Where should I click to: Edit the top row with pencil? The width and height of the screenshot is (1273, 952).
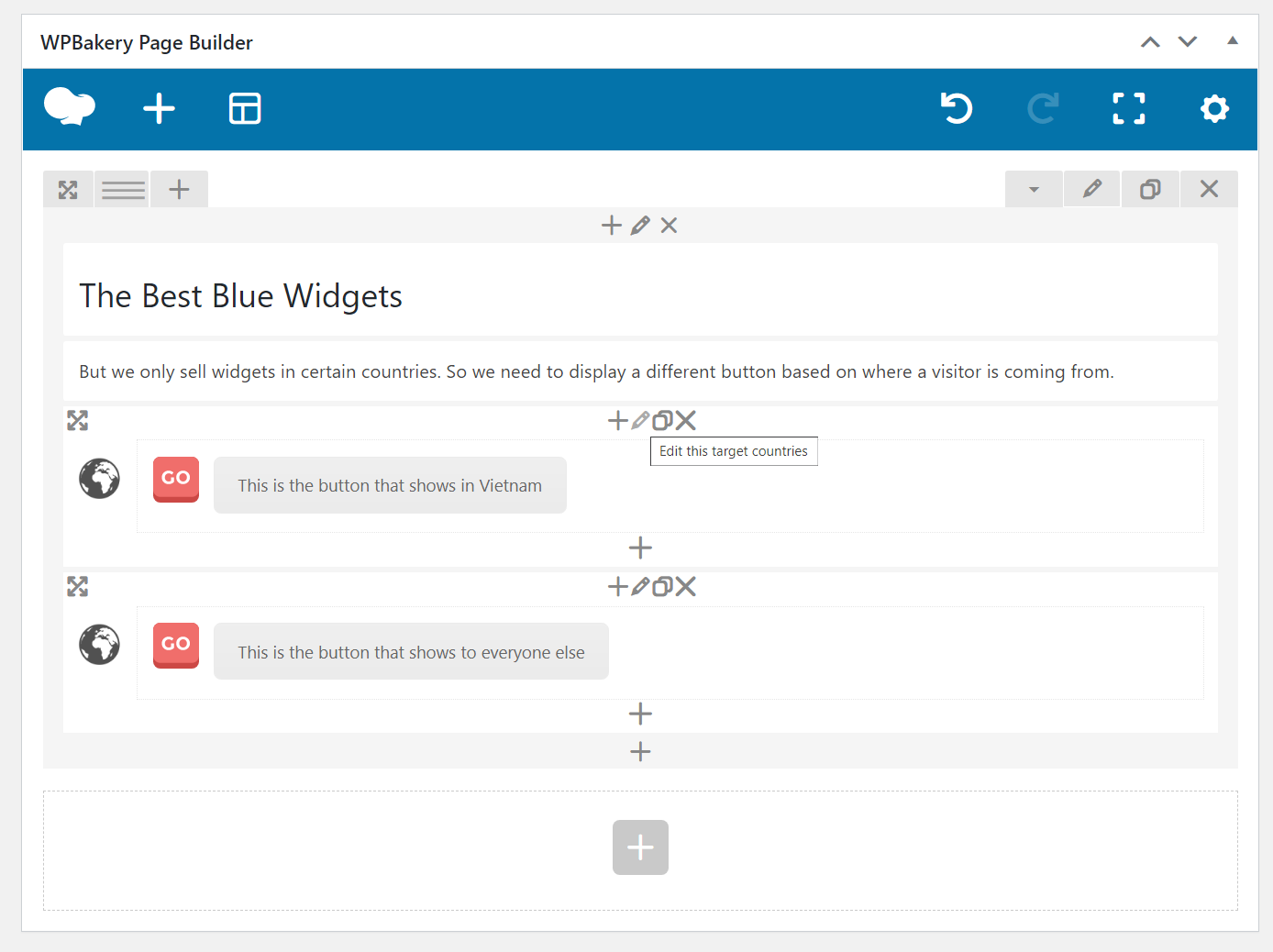[1091, 189]
